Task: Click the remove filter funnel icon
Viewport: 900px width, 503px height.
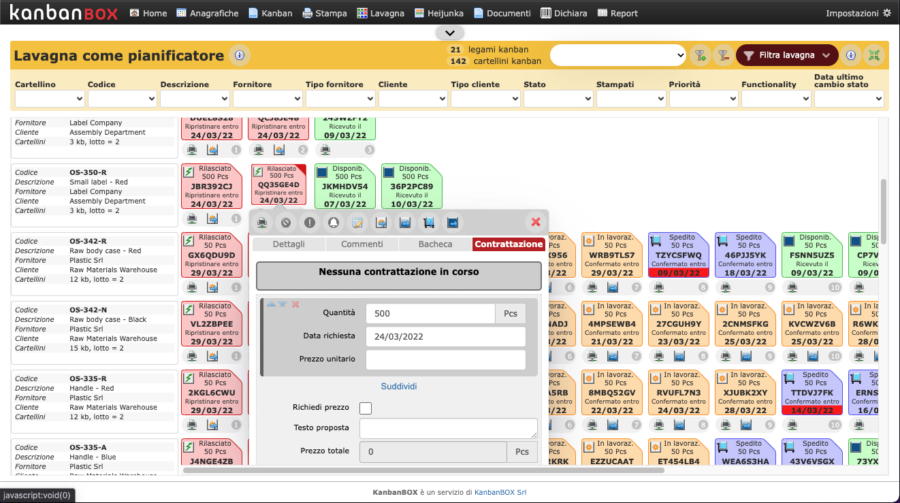Action: 722,56
